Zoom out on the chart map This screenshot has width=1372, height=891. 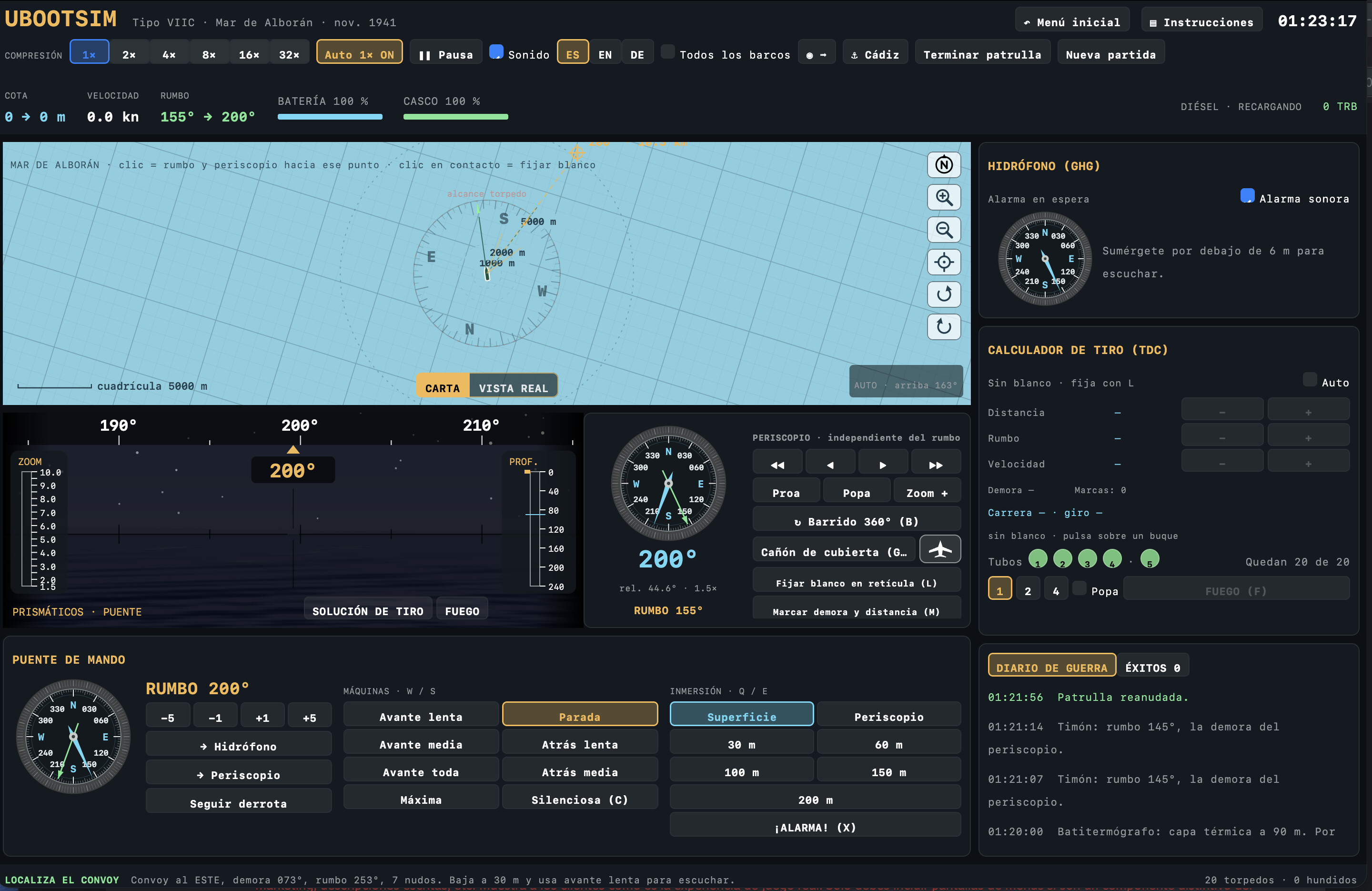click(944, 230)
